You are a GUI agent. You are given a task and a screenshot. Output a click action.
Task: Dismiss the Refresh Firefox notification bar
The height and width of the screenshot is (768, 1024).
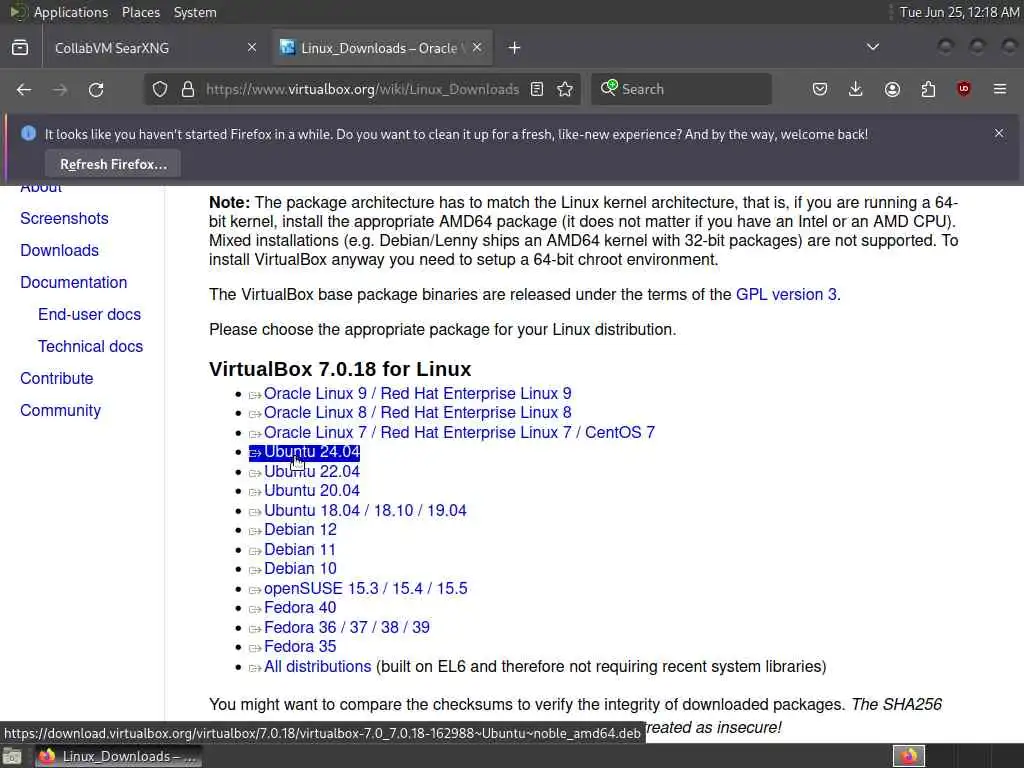pos(999,133)
